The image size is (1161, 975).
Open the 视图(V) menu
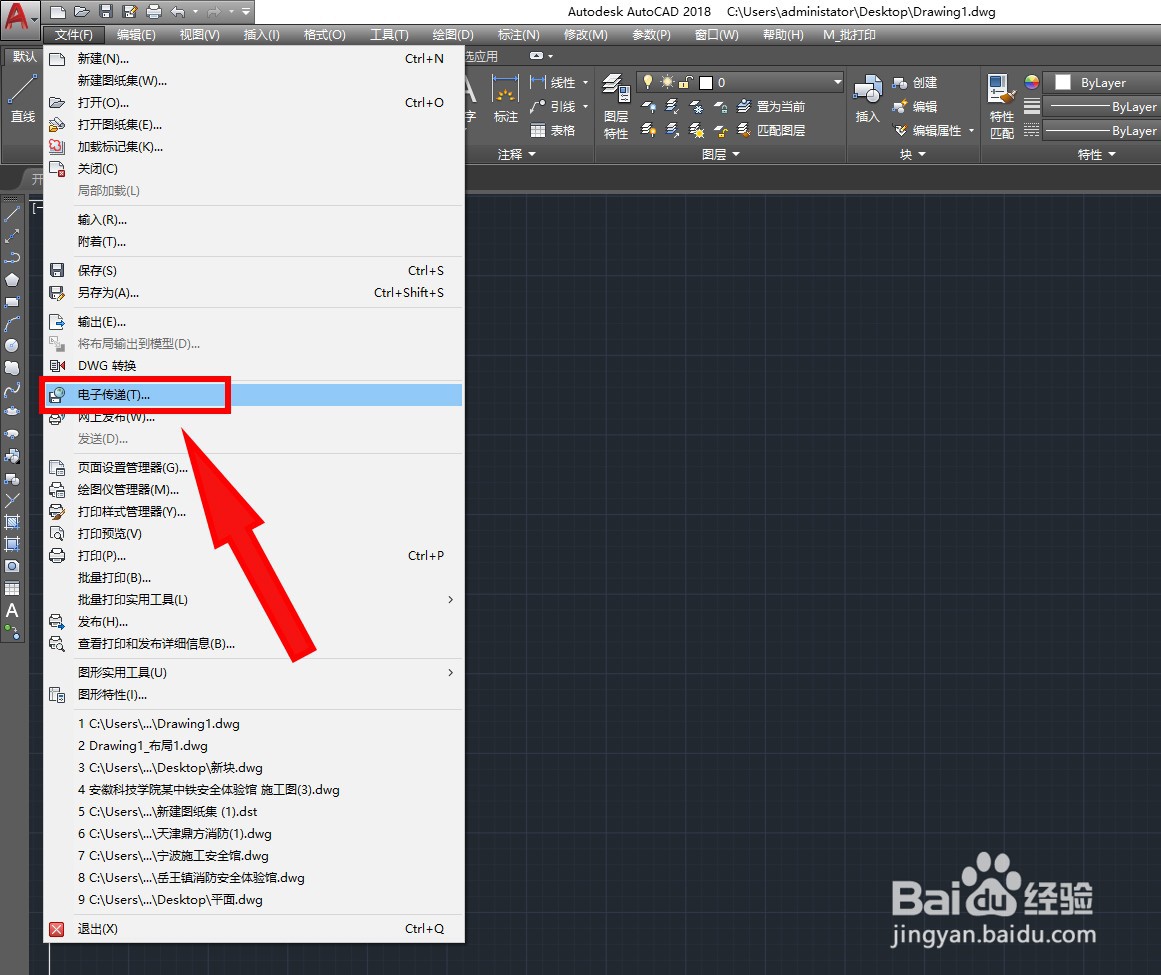(199, 35)
